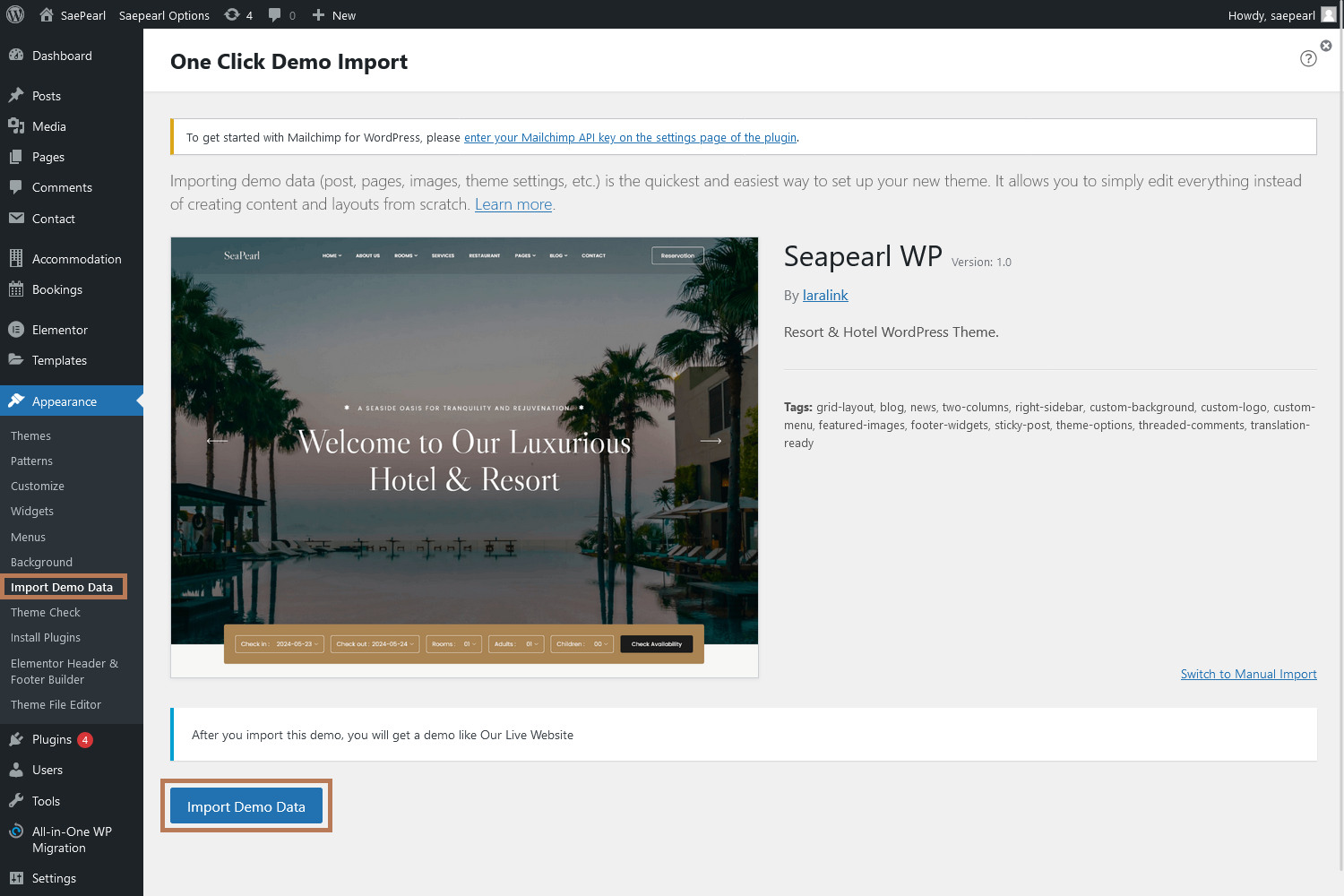Open Elementor Header & Footer Builder

[65, 671]
